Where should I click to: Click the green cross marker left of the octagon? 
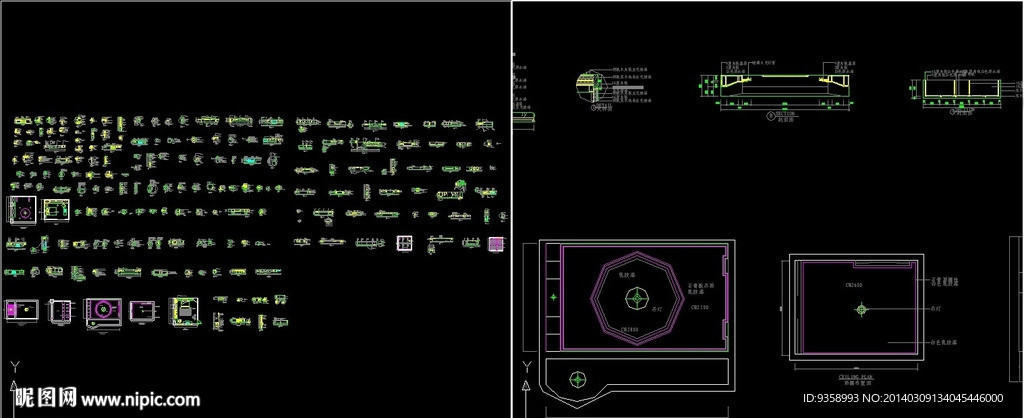point(552,298)
